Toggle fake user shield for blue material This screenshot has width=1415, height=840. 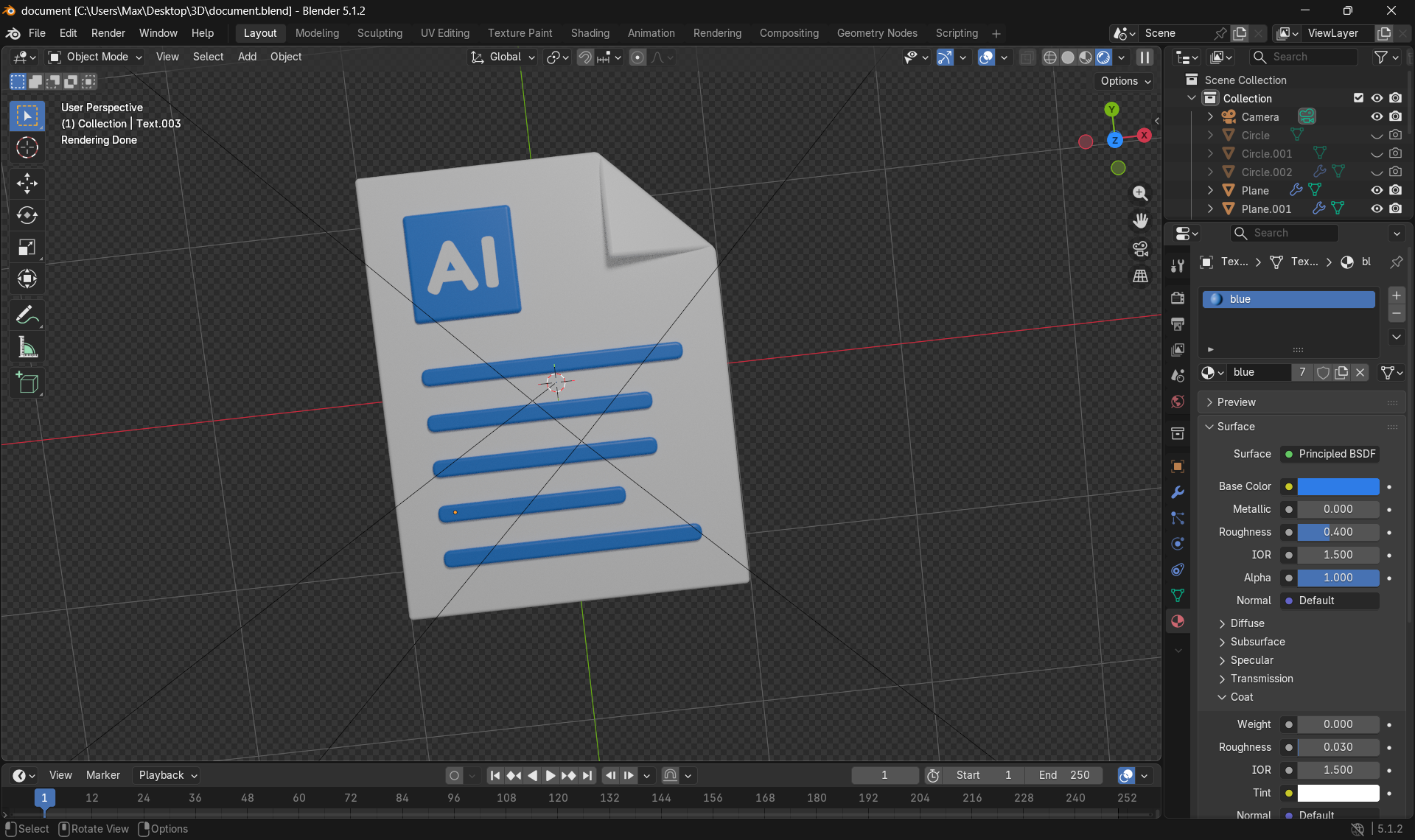(x=1323, y=373)
